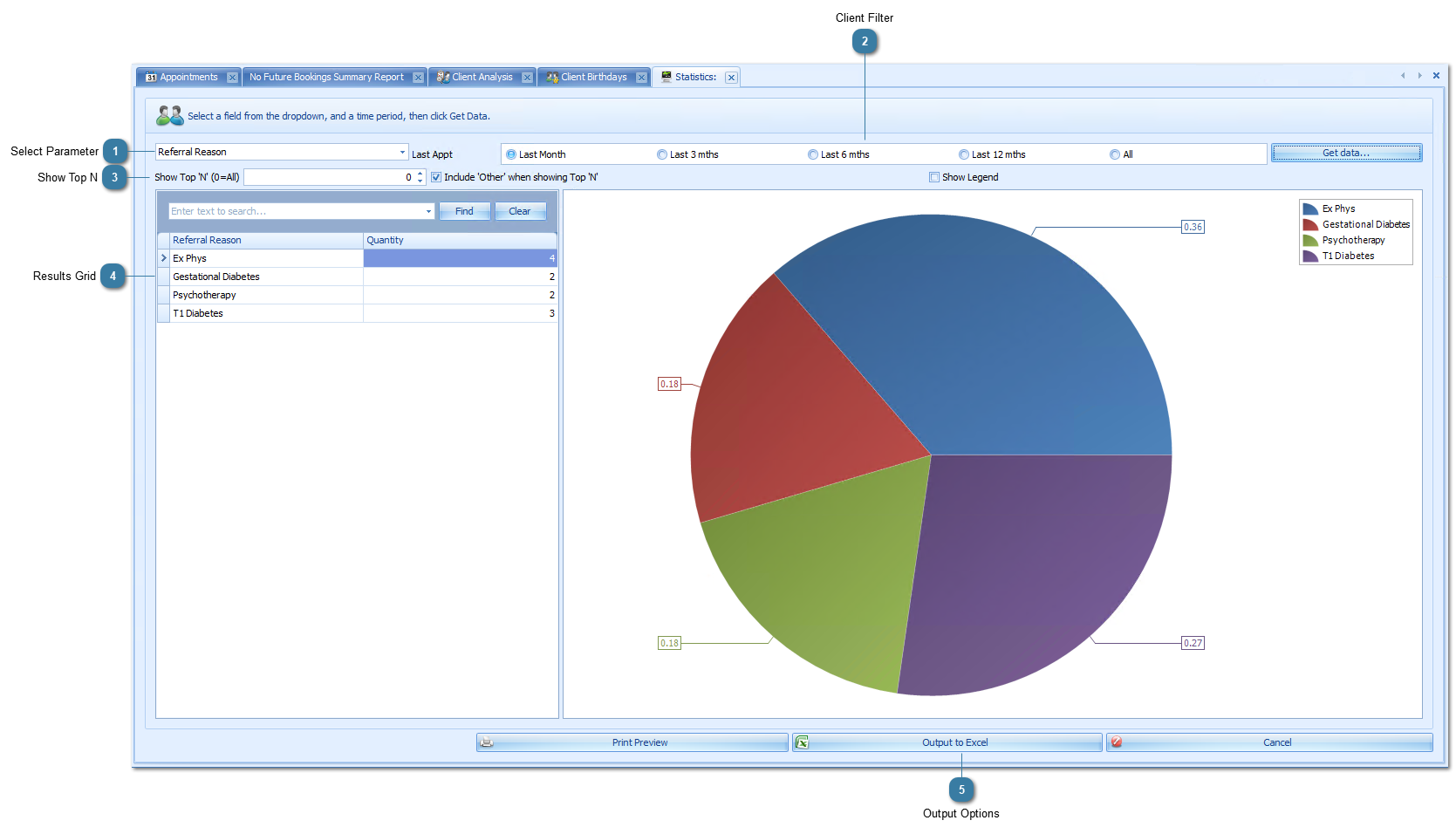
Task: Enable the Show Legend checkbox
Action: pyautogui.click(x=934, y=177)
